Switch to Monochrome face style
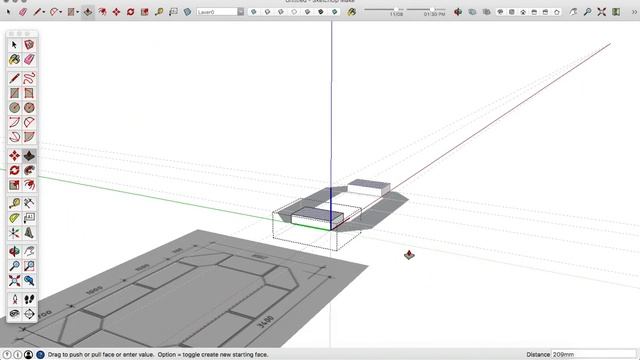Image resolution: width=640 pixels, height=360 pixels. [x=335, y=12]
